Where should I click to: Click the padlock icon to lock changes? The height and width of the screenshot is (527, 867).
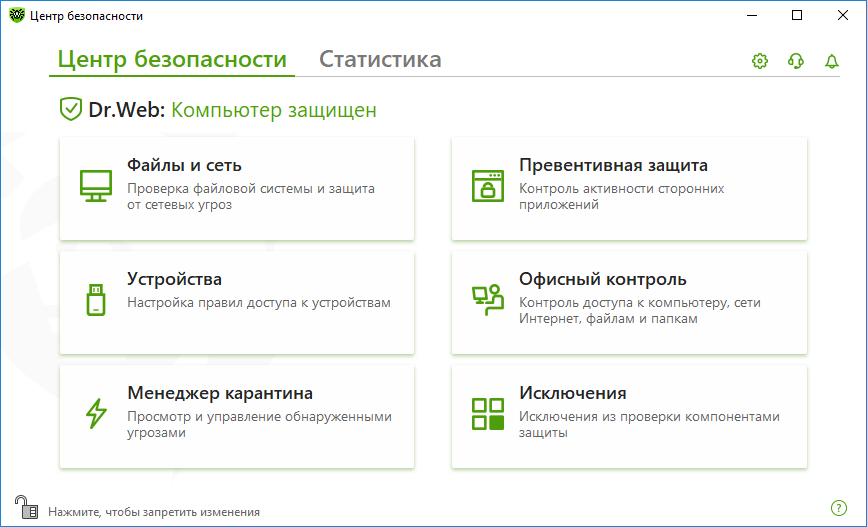click(x=26, y=507)
